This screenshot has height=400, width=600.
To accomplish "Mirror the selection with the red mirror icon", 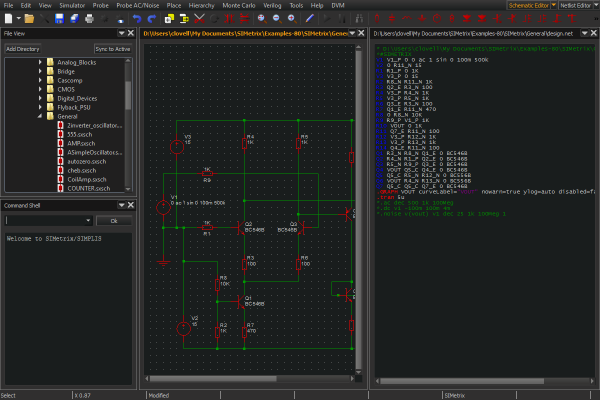I will 229,18.
